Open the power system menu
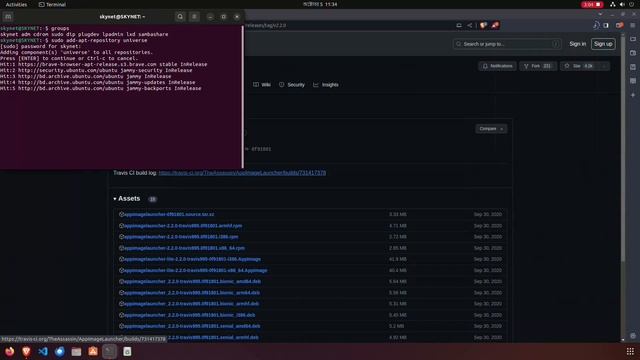Image resolution: width=640 pixels, height=360 pixels. point(631,4)
